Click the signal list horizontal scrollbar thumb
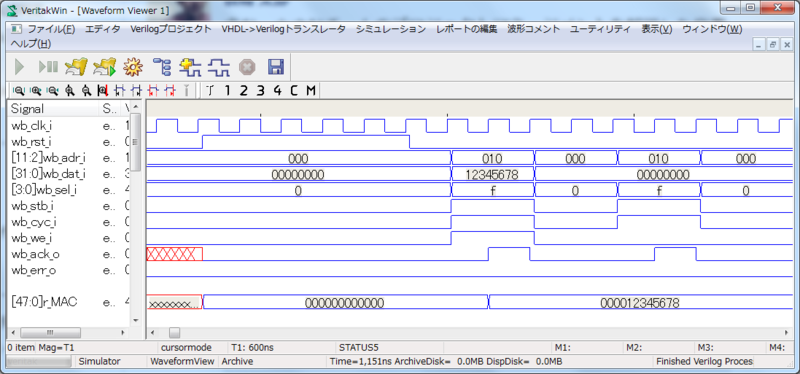 50,333
